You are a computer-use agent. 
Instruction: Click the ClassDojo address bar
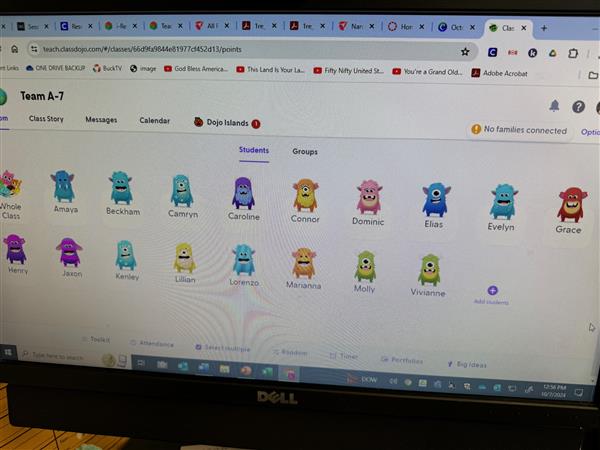(x=252, y=50)
